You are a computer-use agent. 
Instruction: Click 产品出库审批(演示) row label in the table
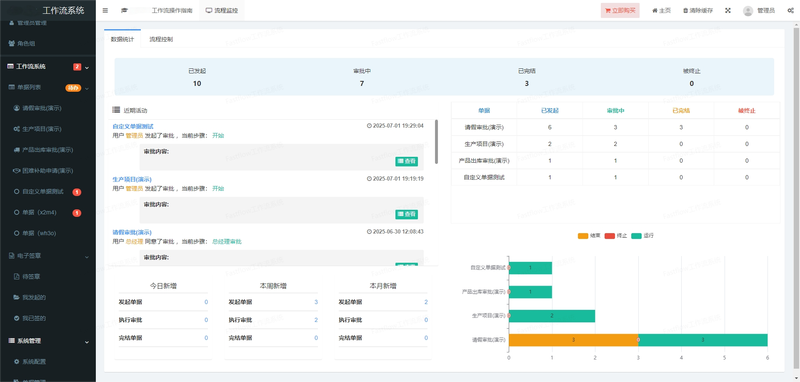(484, 161)
